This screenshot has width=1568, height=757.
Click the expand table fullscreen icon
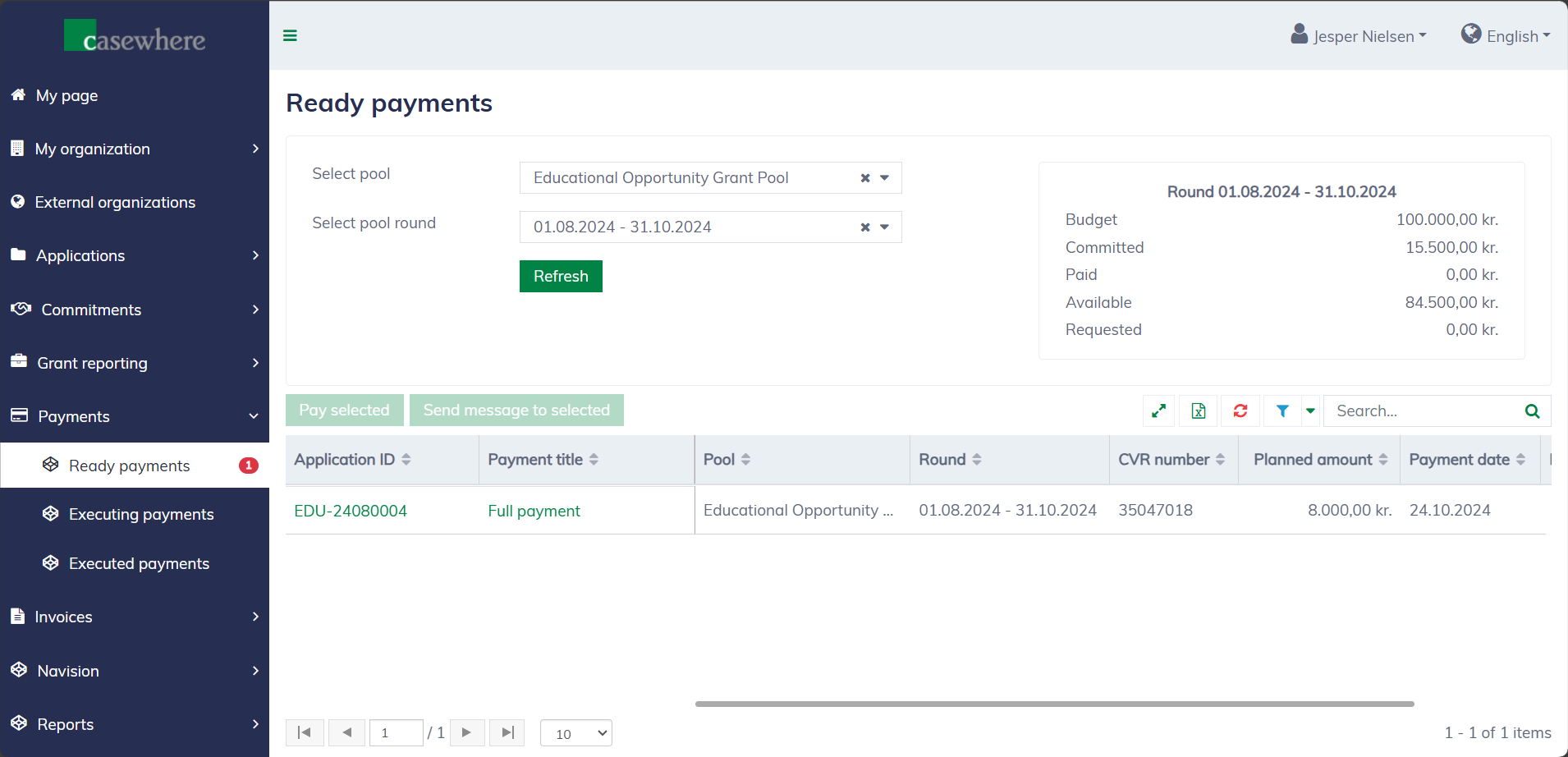click(x=1158, y=411)
